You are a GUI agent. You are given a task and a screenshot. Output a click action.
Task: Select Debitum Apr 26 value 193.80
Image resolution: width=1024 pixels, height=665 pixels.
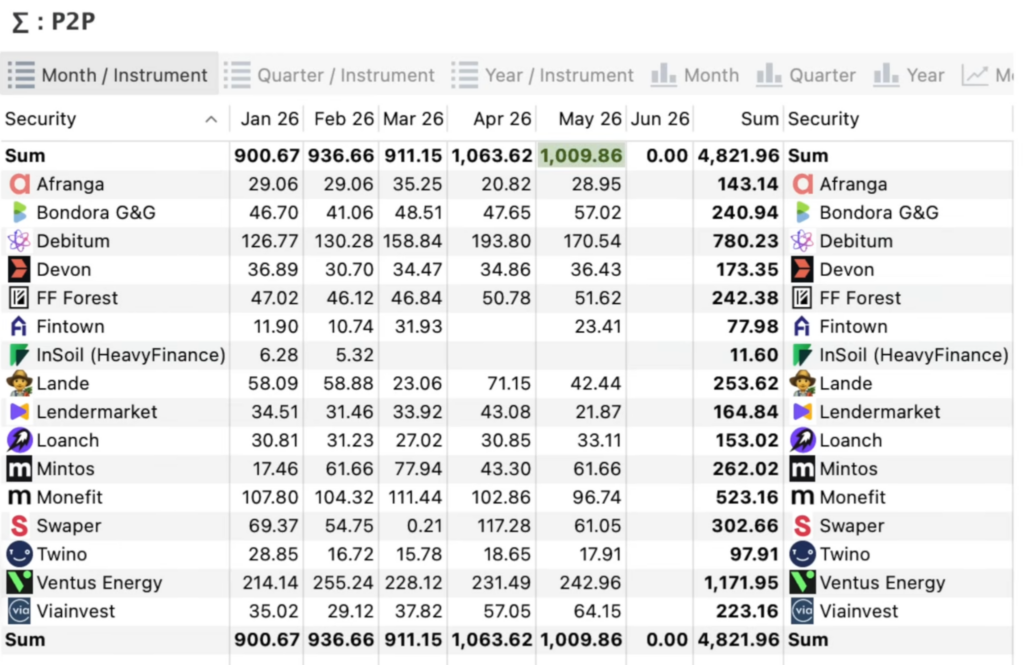click(501, 241)
